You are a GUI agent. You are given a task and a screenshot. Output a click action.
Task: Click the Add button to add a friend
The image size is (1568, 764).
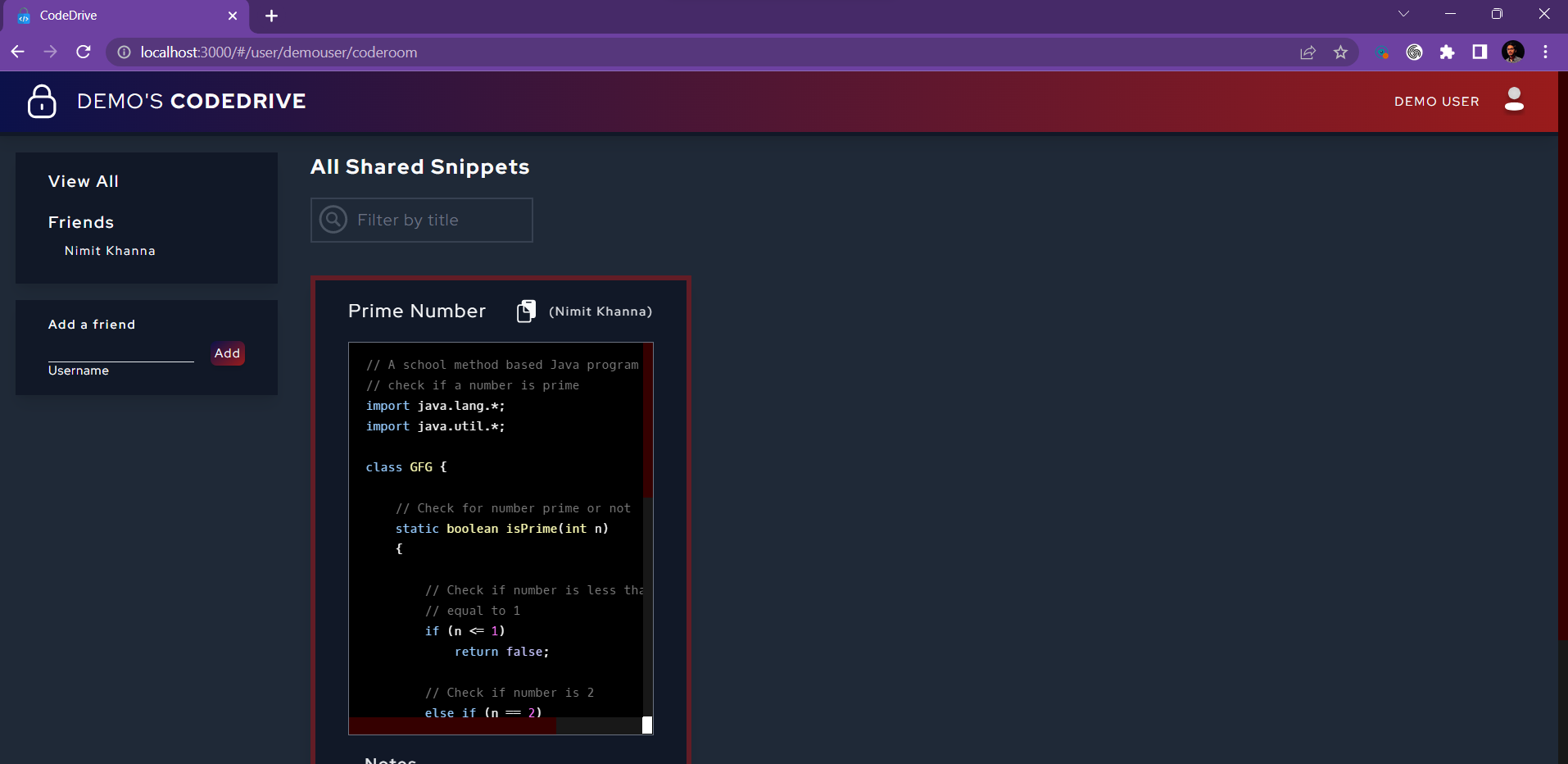227,352
